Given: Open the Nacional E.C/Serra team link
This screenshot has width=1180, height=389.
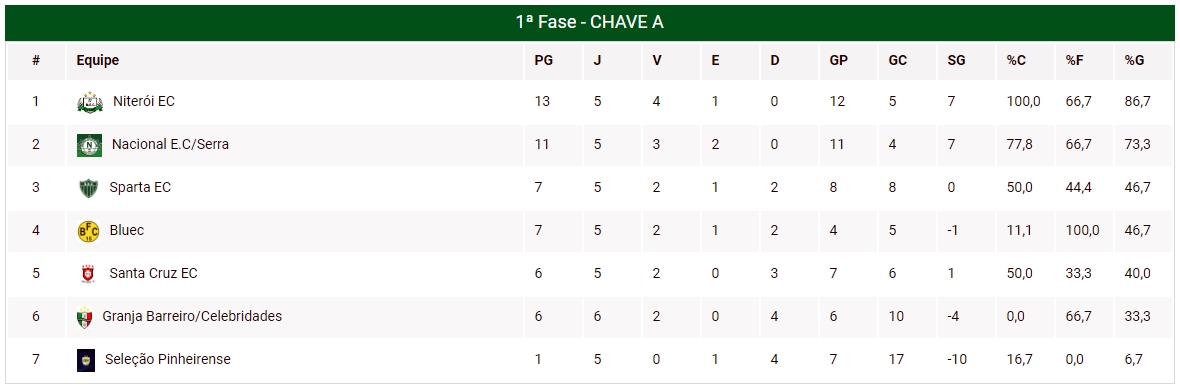Looking at the screenshot, I should pyautogui.click(x=170, y=144).
